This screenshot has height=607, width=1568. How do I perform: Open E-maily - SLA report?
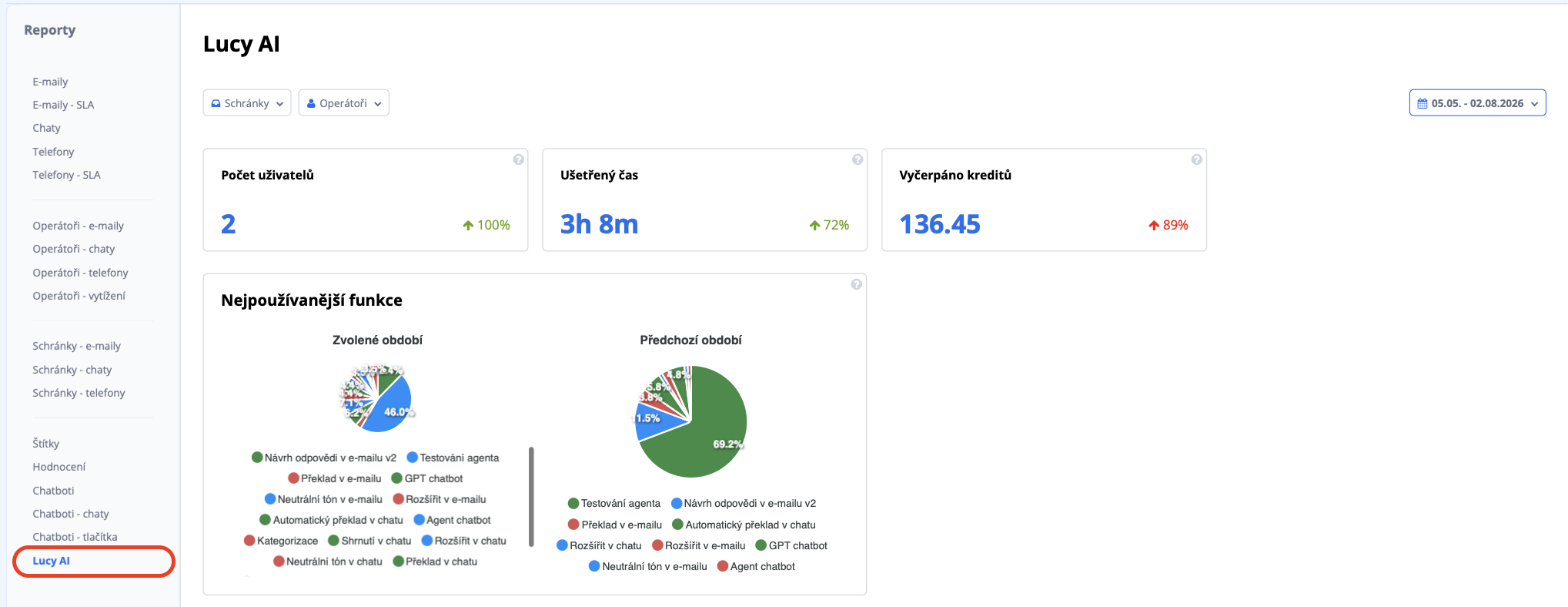pos(63,105)
